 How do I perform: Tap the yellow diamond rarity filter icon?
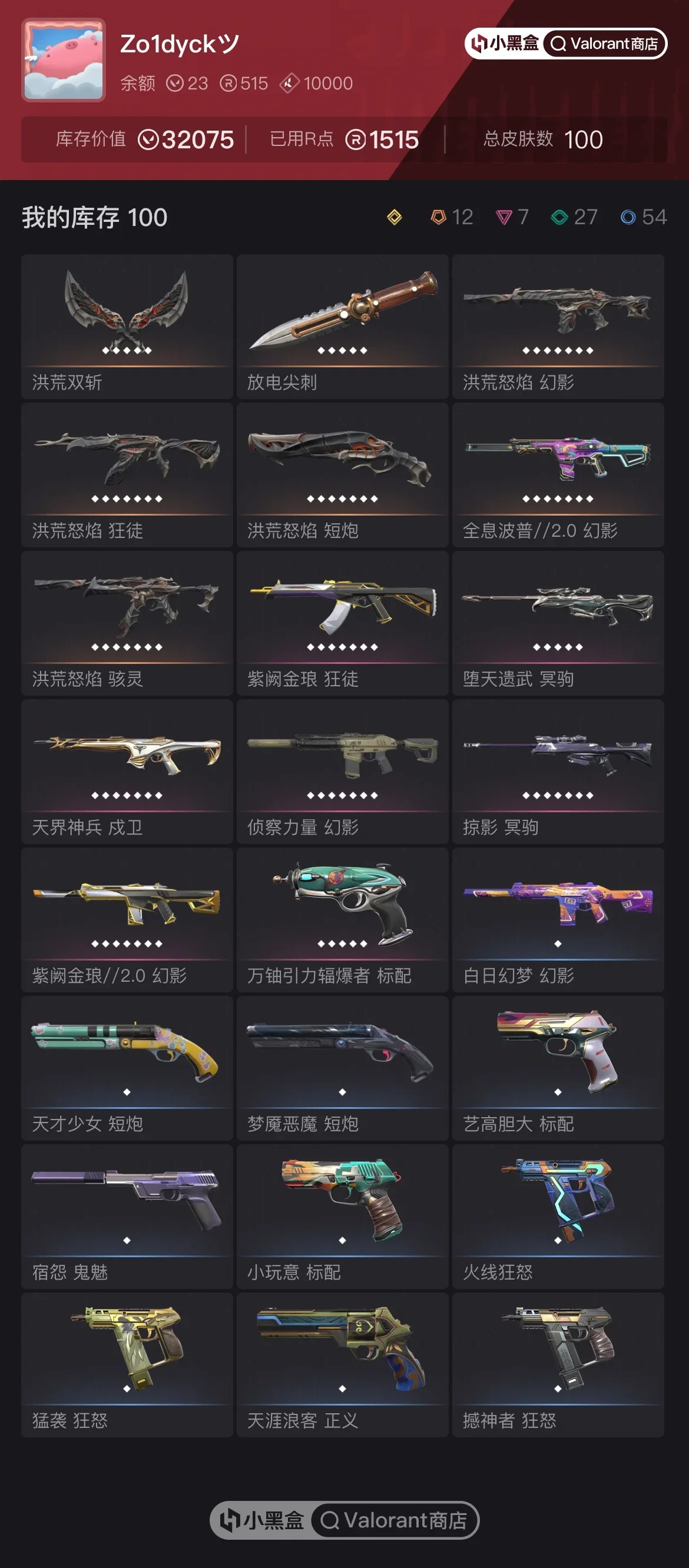394,217
